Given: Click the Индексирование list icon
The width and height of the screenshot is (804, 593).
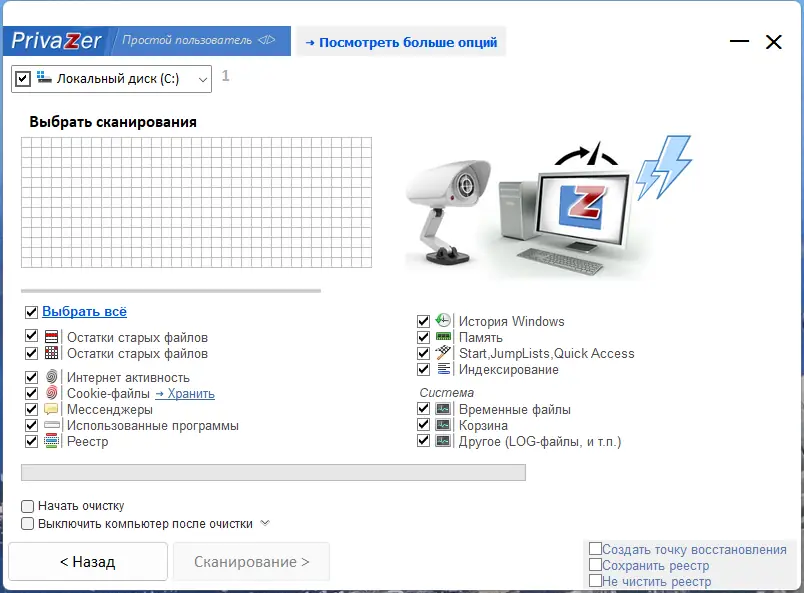Looking at the screenshot, I should click(443, 368).
